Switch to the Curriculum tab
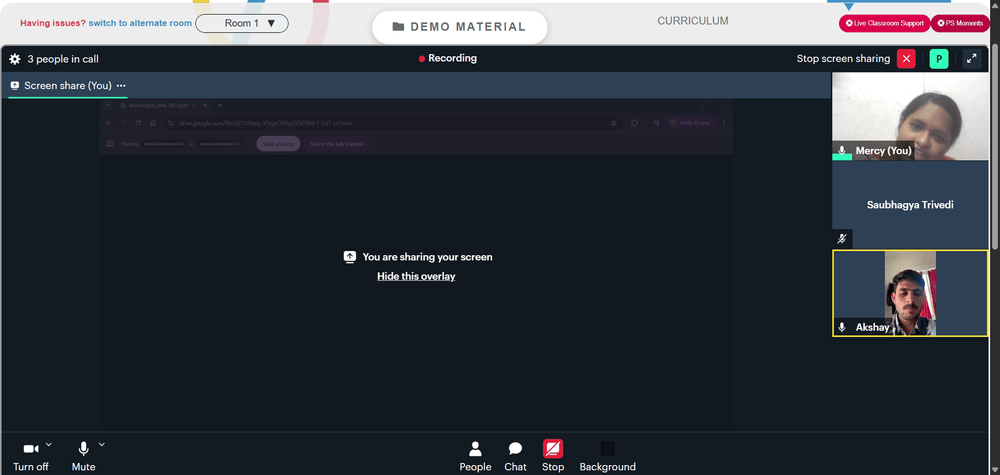The width and height of the screenshot is (1000, 475). click(x=693, y=21)
